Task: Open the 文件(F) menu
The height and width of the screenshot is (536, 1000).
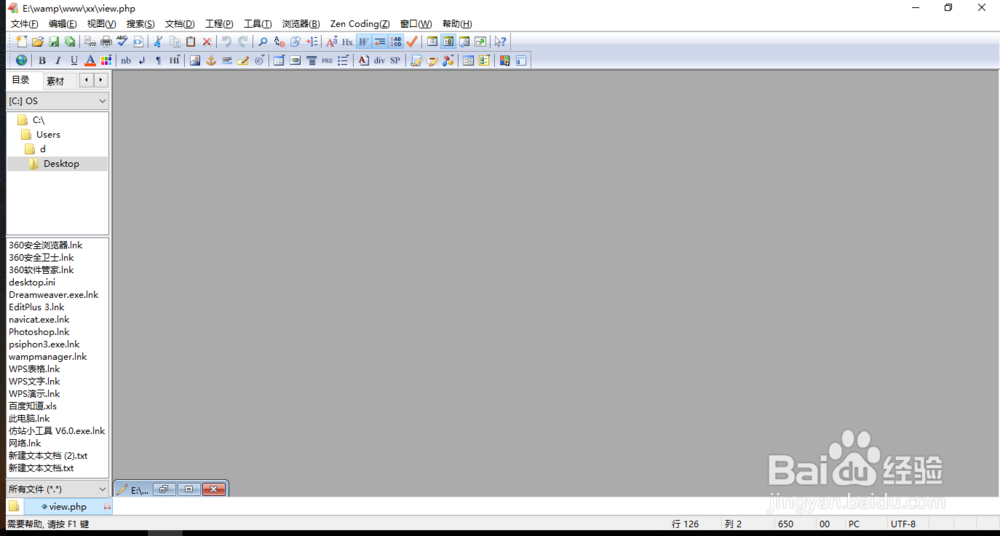Action: tap(24, 24)
